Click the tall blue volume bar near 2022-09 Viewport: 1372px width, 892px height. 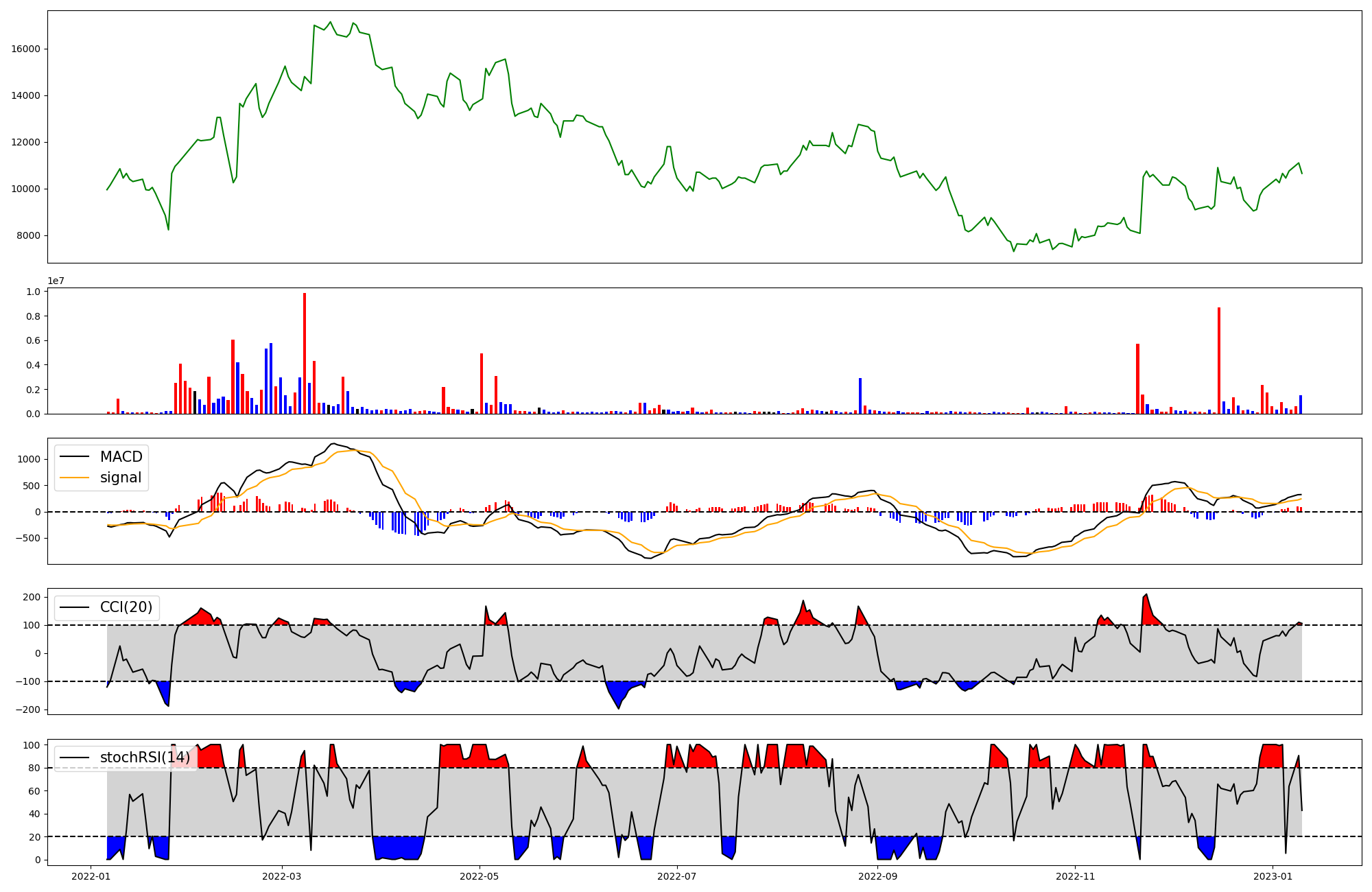[860, 396]
